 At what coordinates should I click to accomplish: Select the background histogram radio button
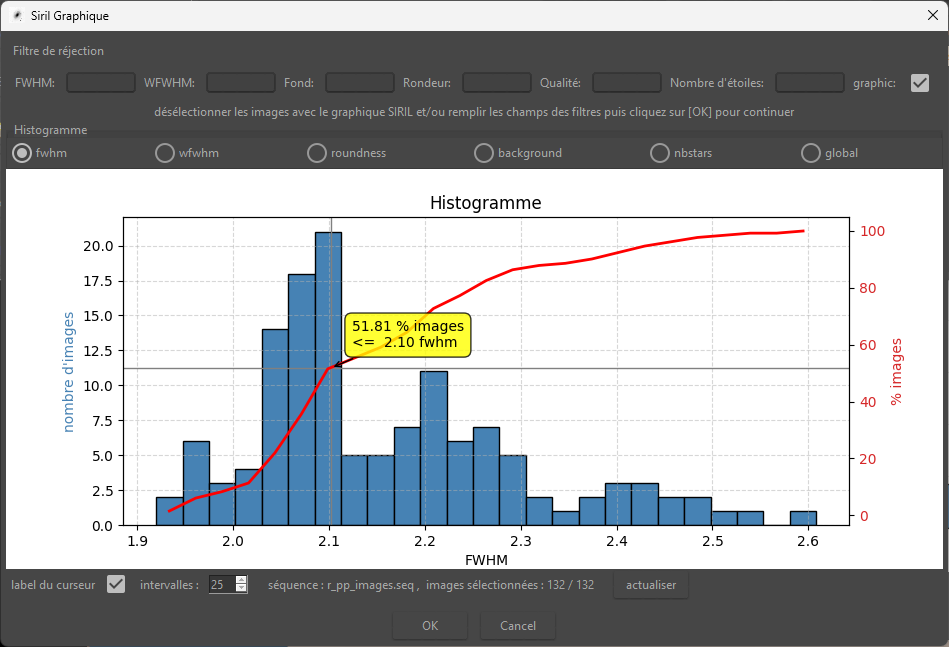(484, 153)
